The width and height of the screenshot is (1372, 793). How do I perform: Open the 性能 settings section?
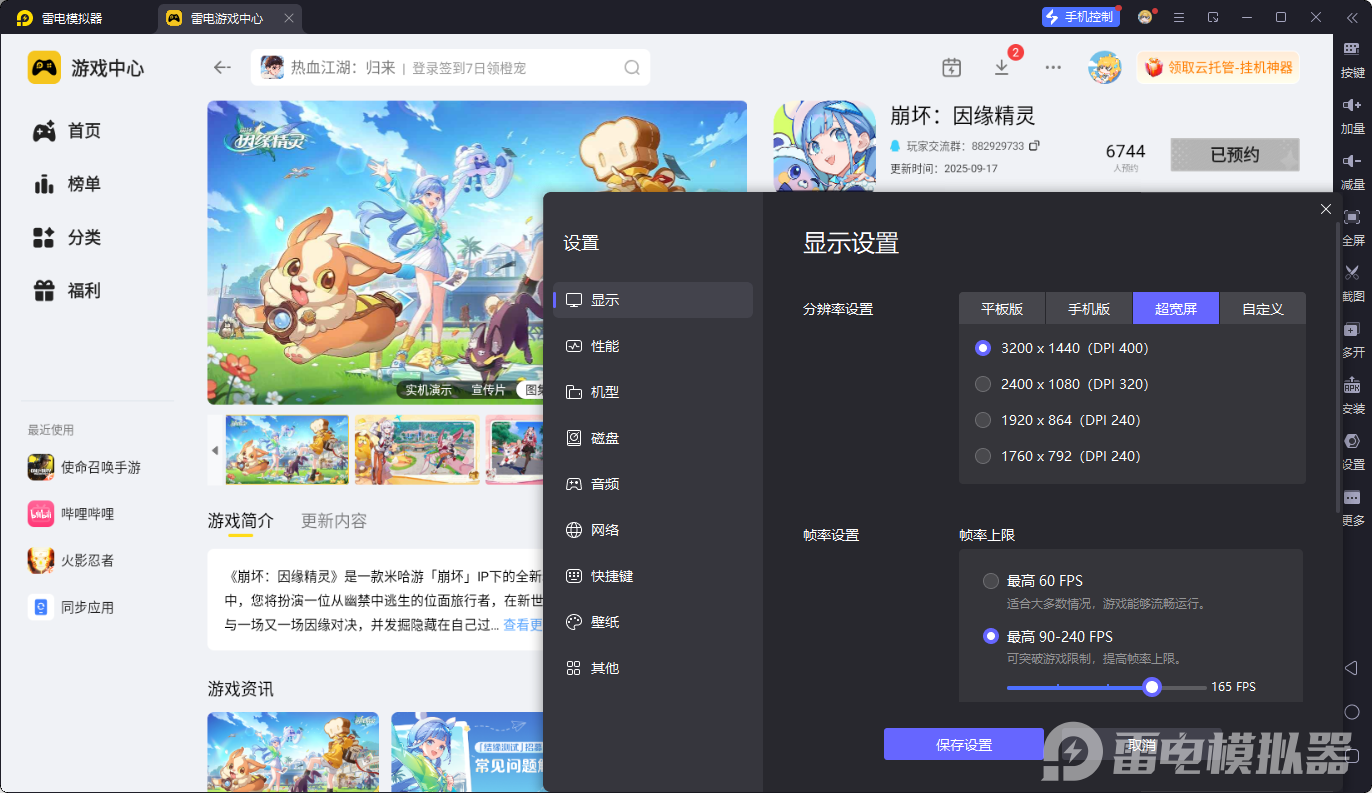point(653,346)
